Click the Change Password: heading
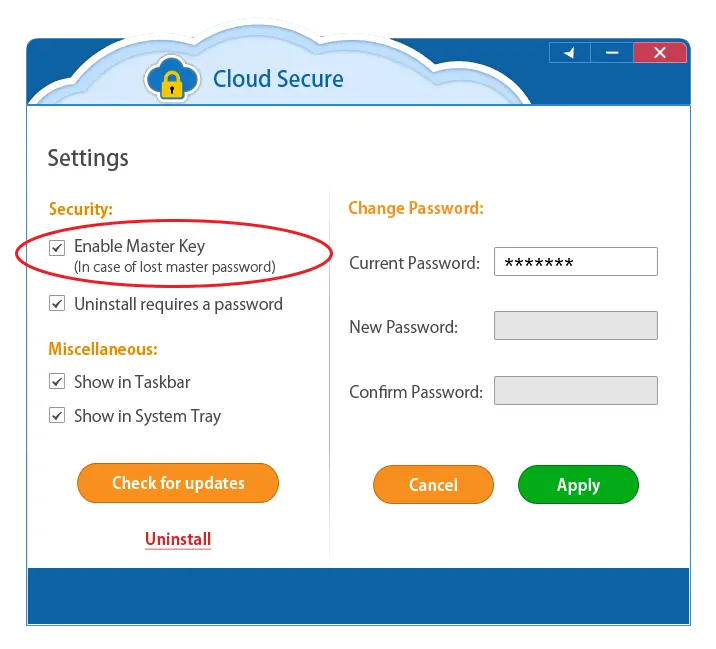Viewport: 716px width, 649px height. 416,208
